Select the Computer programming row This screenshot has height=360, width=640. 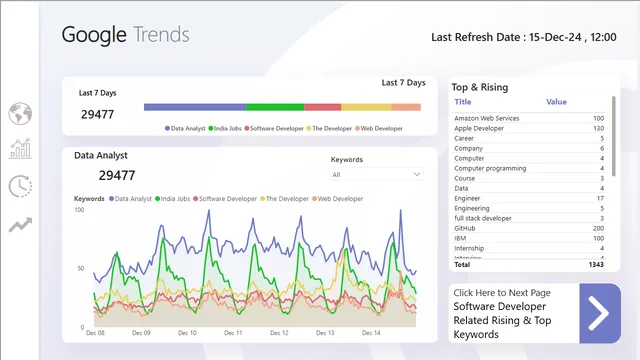(x=529, y=168)
